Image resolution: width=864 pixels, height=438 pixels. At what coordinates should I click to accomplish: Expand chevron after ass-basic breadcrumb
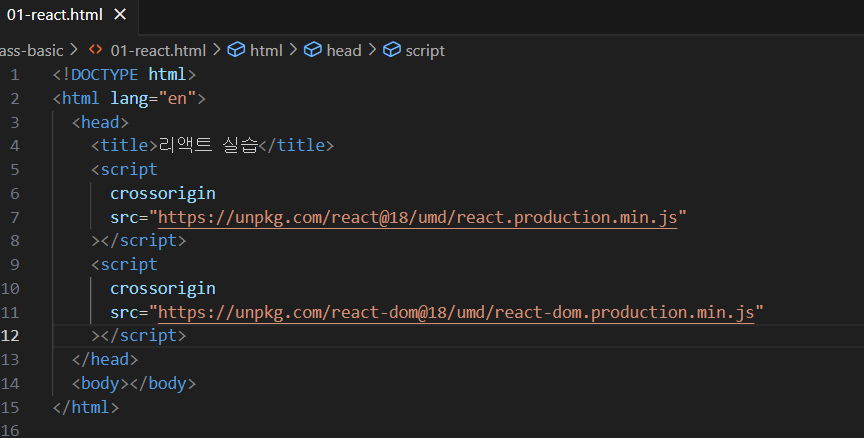pos(74,50)
